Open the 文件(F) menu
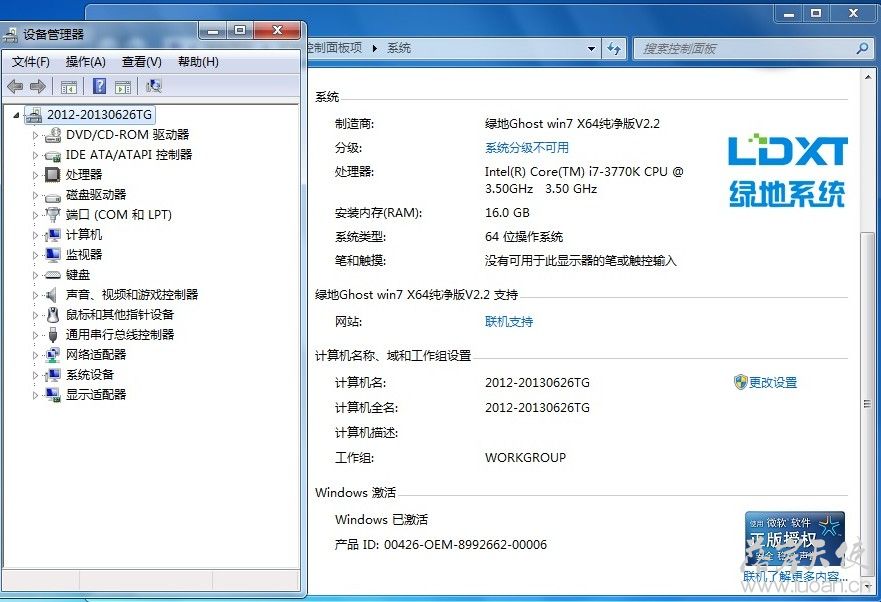The width and height of the screenshot is (881, 602). point(31,62)
